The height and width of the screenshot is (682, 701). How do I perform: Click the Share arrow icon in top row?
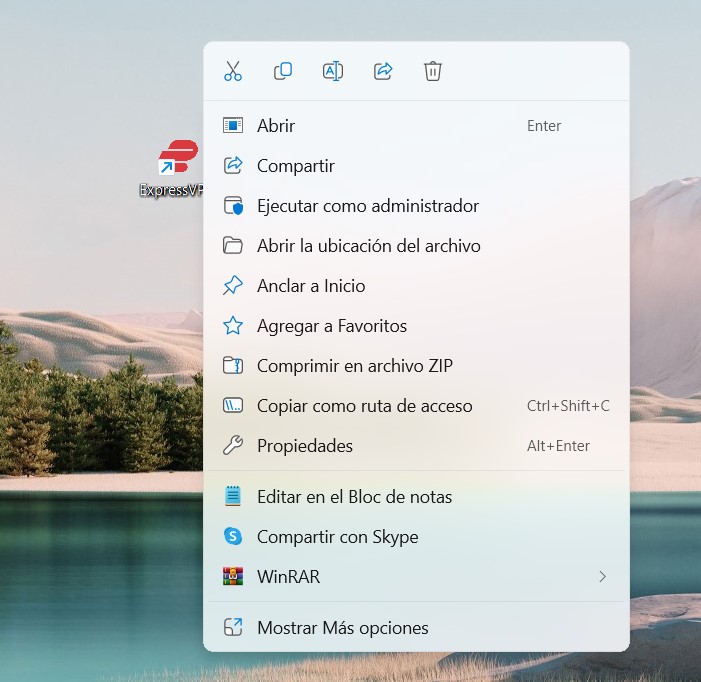point(383,71)
